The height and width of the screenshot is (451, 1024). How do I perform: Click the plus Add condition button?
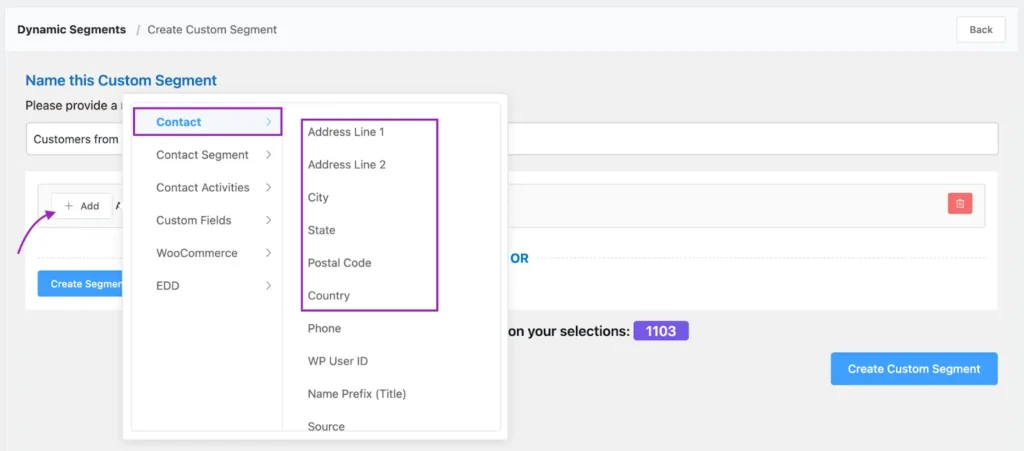(x=82, y=206)
